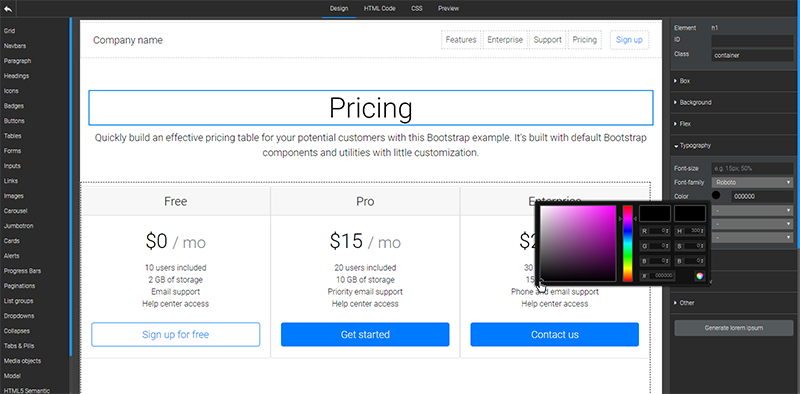Screen dimensions: 800x394
Task: Click the Class field containing container
Action: (x=752, y=55)
